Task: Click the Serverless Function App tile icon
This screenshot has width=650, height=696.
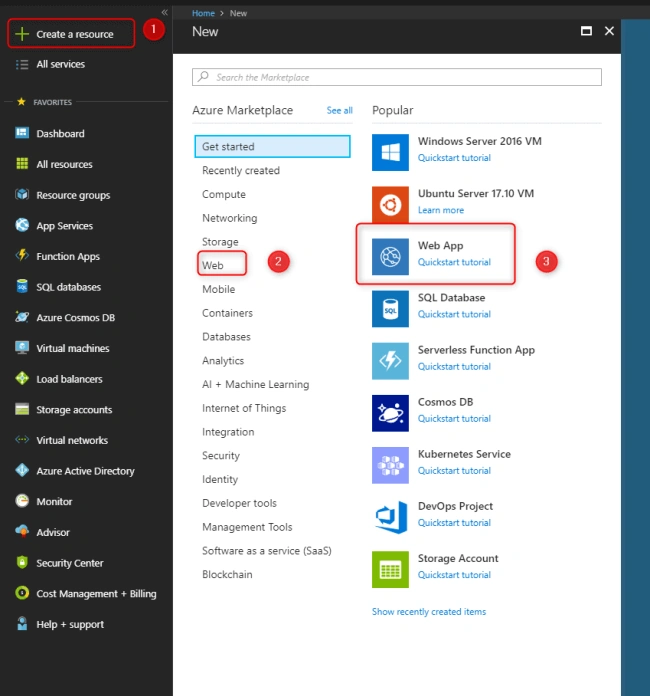Action: point(390,361)
